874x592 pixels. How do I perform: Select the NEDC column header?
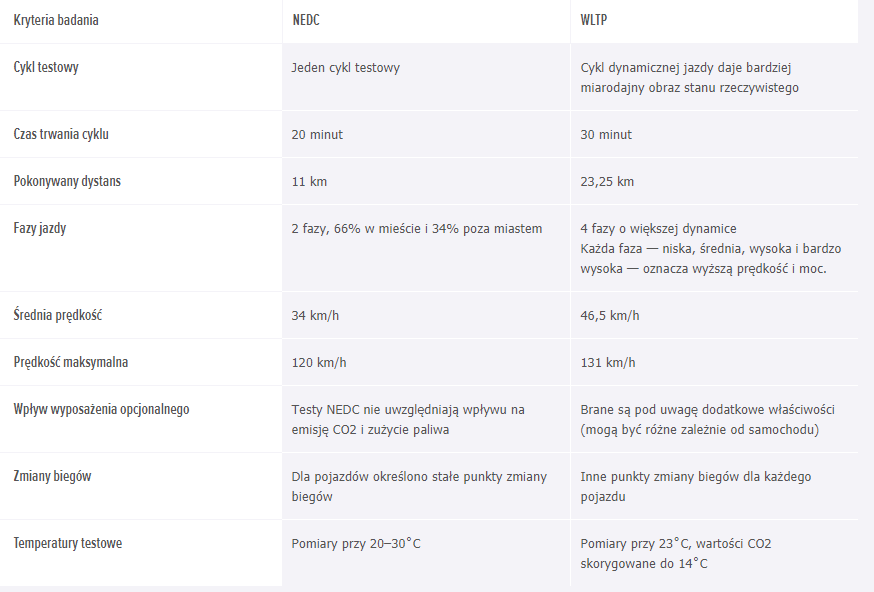305,20
